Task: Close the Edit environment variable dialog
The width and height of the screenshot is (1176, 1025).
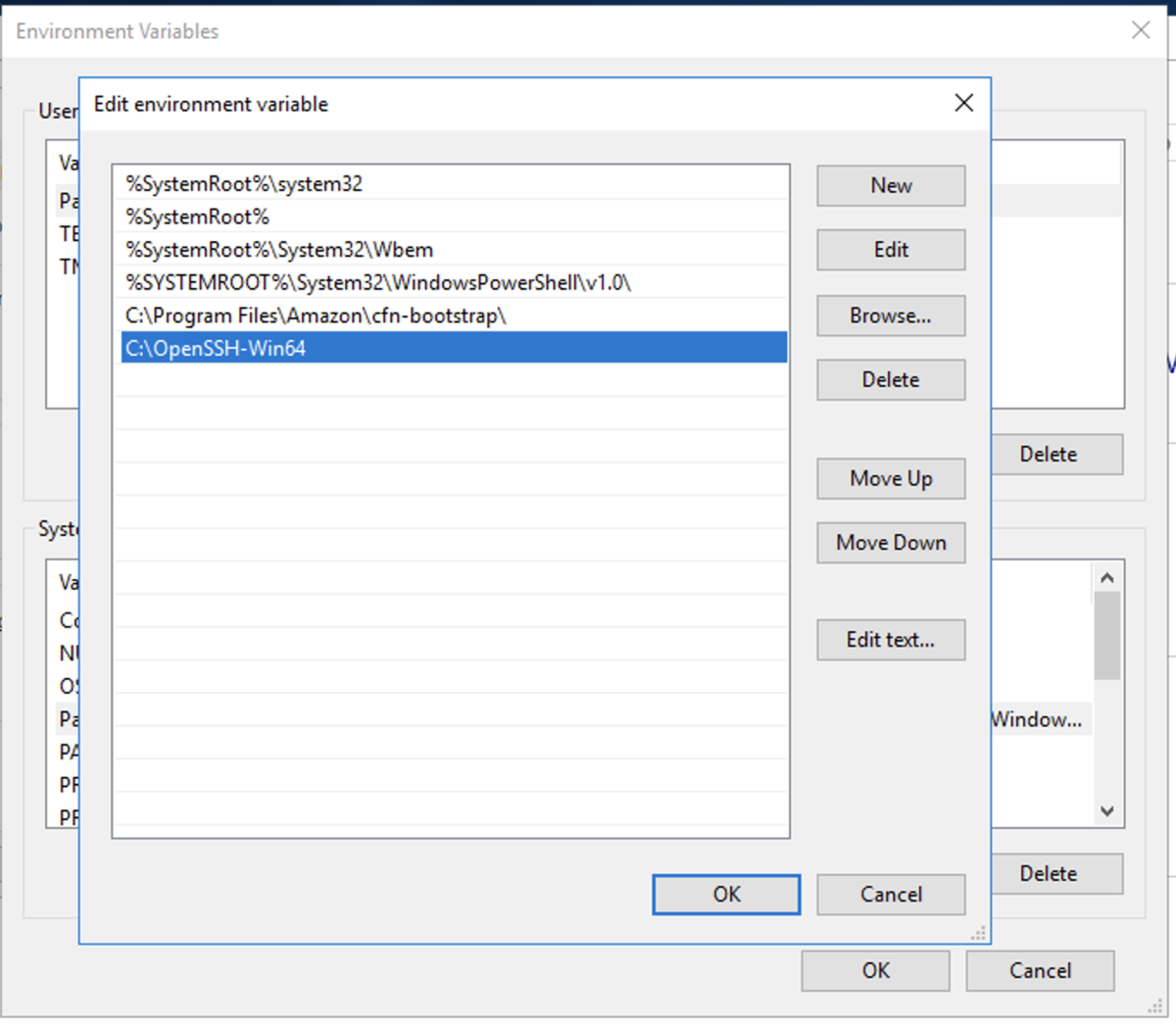Action: pos(964,103)
